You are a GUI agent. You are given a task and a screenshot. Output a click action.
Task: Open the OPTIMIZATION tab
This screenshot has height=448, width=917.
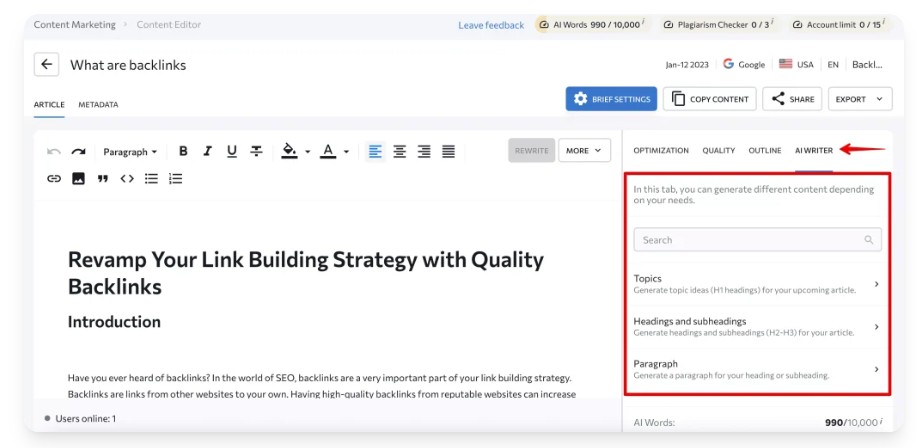point(661,150)
